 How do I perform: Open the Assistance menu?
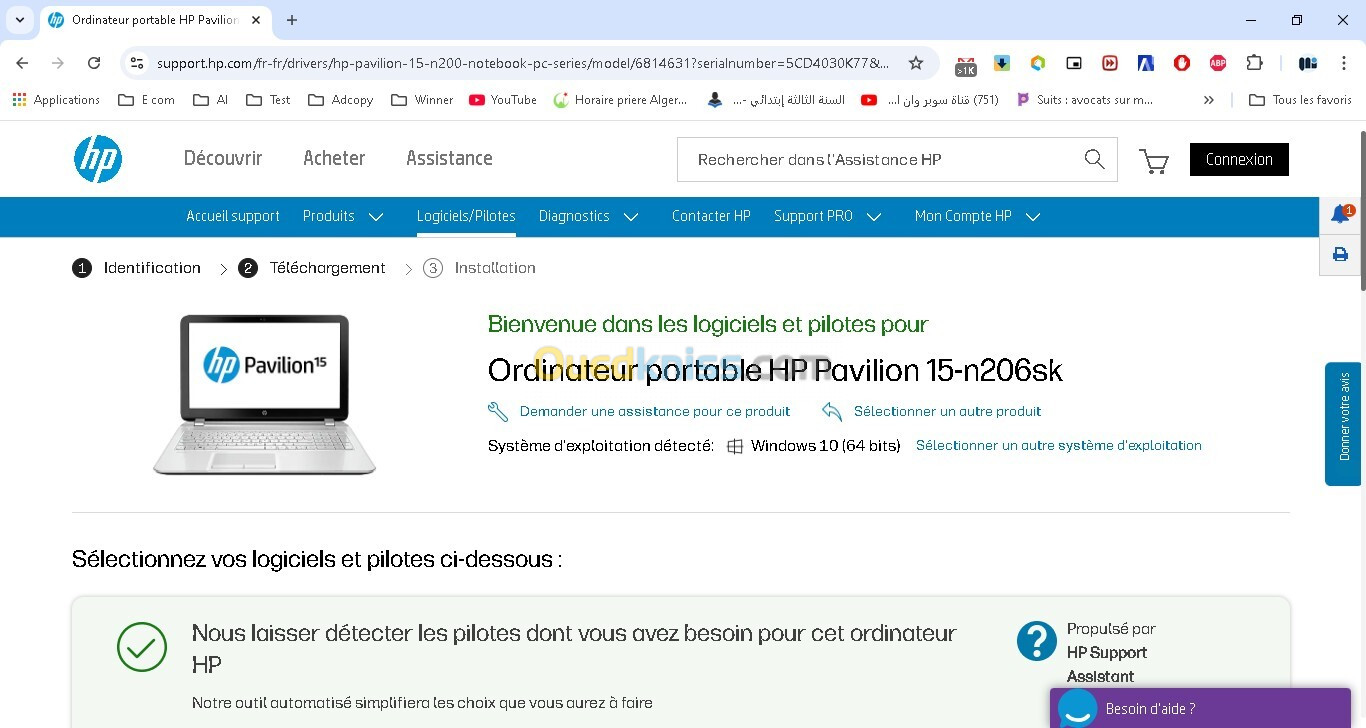(x=449, y=158)
